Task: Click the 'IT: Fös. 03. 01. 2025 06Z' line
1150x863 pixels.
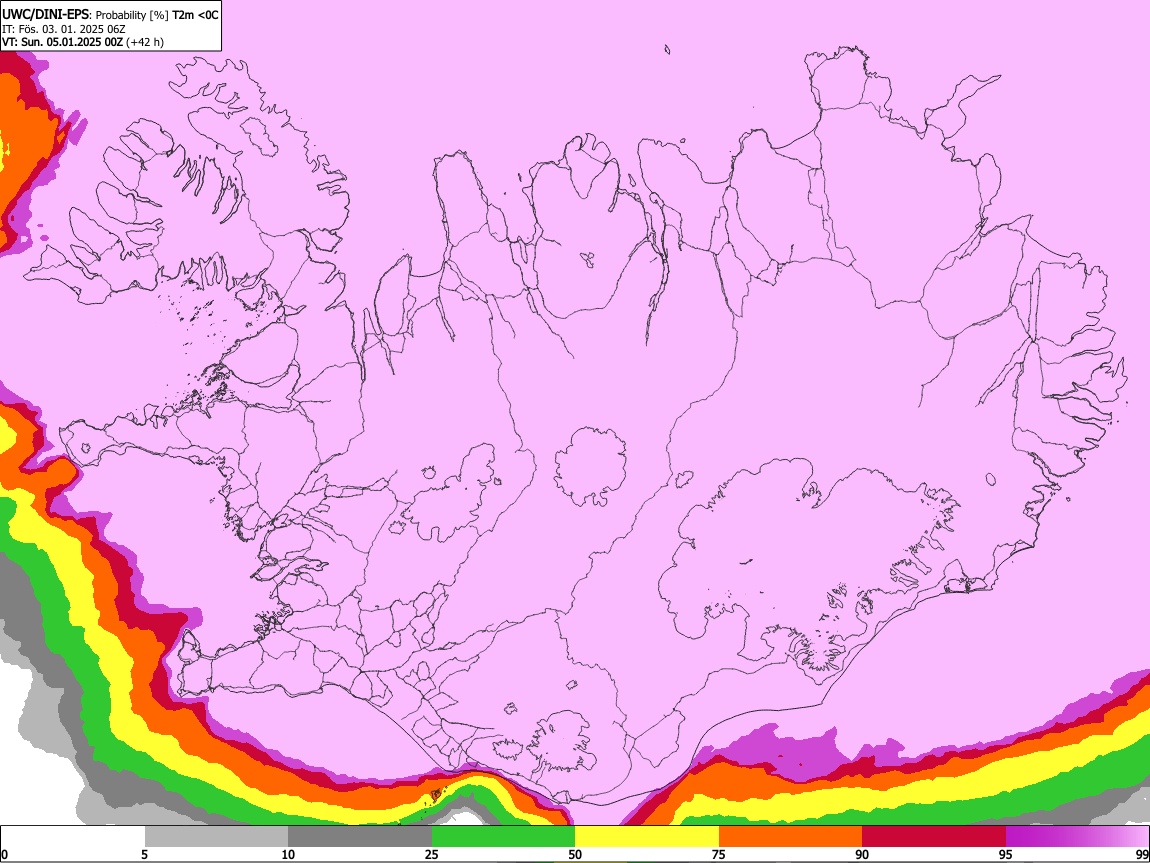Action: 64,29
